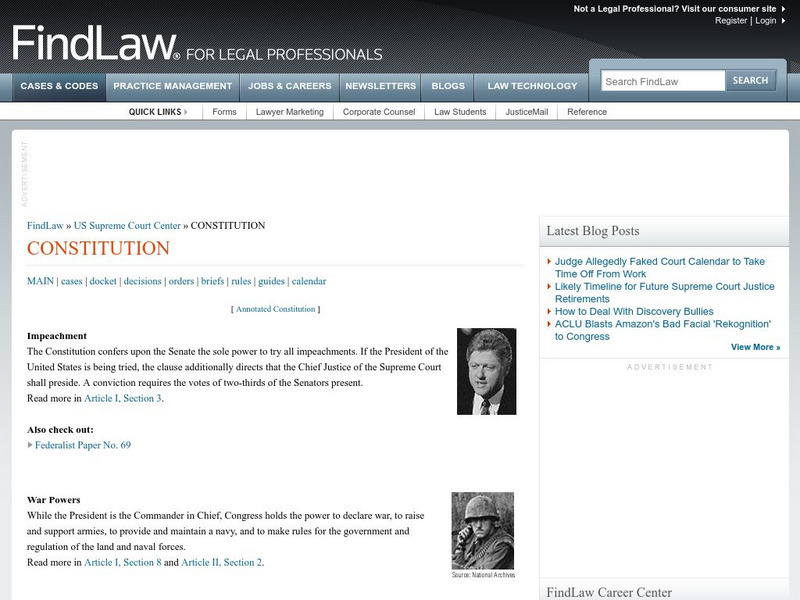Open the Forms quick link

[x=224, y=112]
